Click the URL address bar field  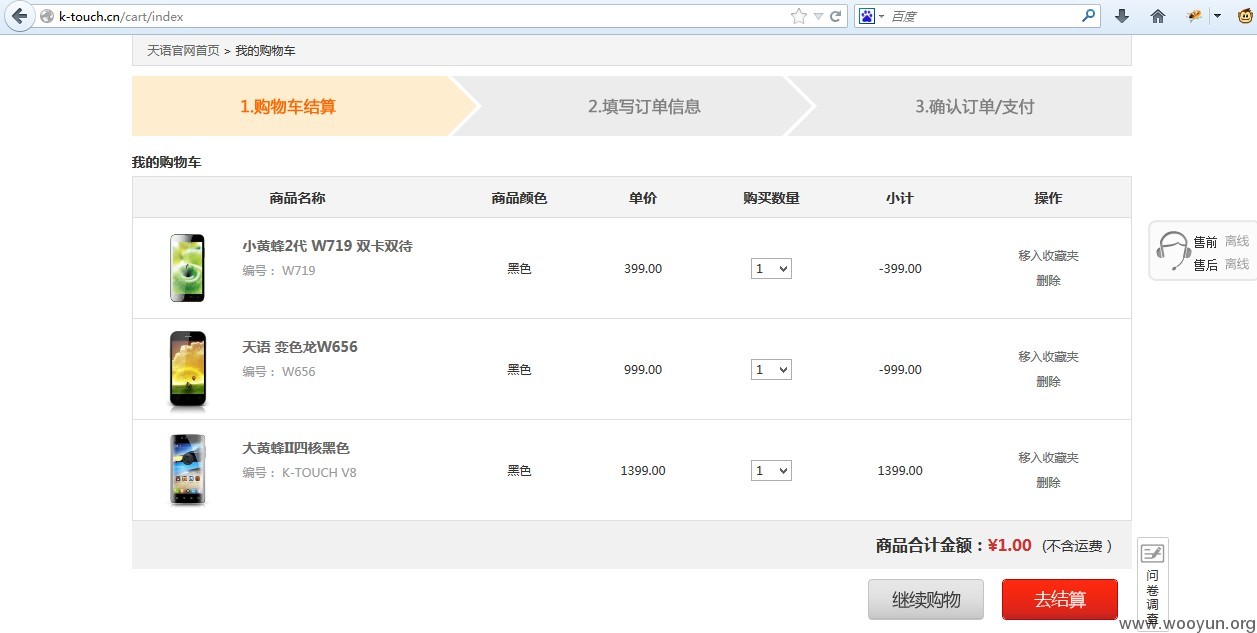422,16
